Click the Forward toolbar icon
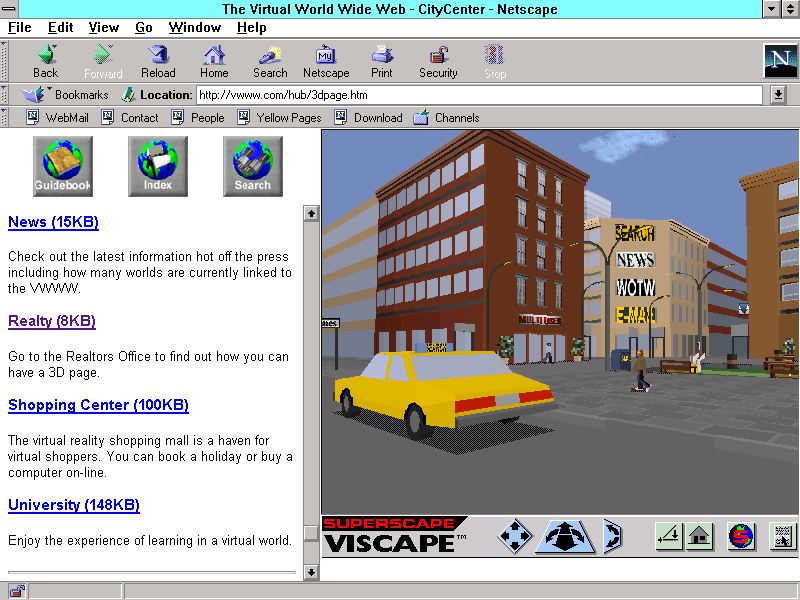The image size is (800, 600). (103, 61)
